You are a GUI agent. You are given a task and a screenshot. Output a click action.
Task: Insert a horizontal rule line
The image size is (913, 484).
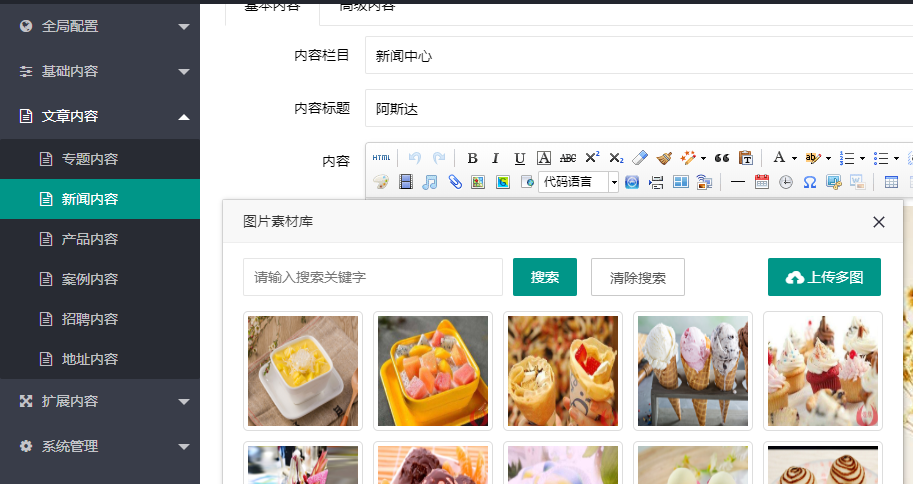(738, 182)
